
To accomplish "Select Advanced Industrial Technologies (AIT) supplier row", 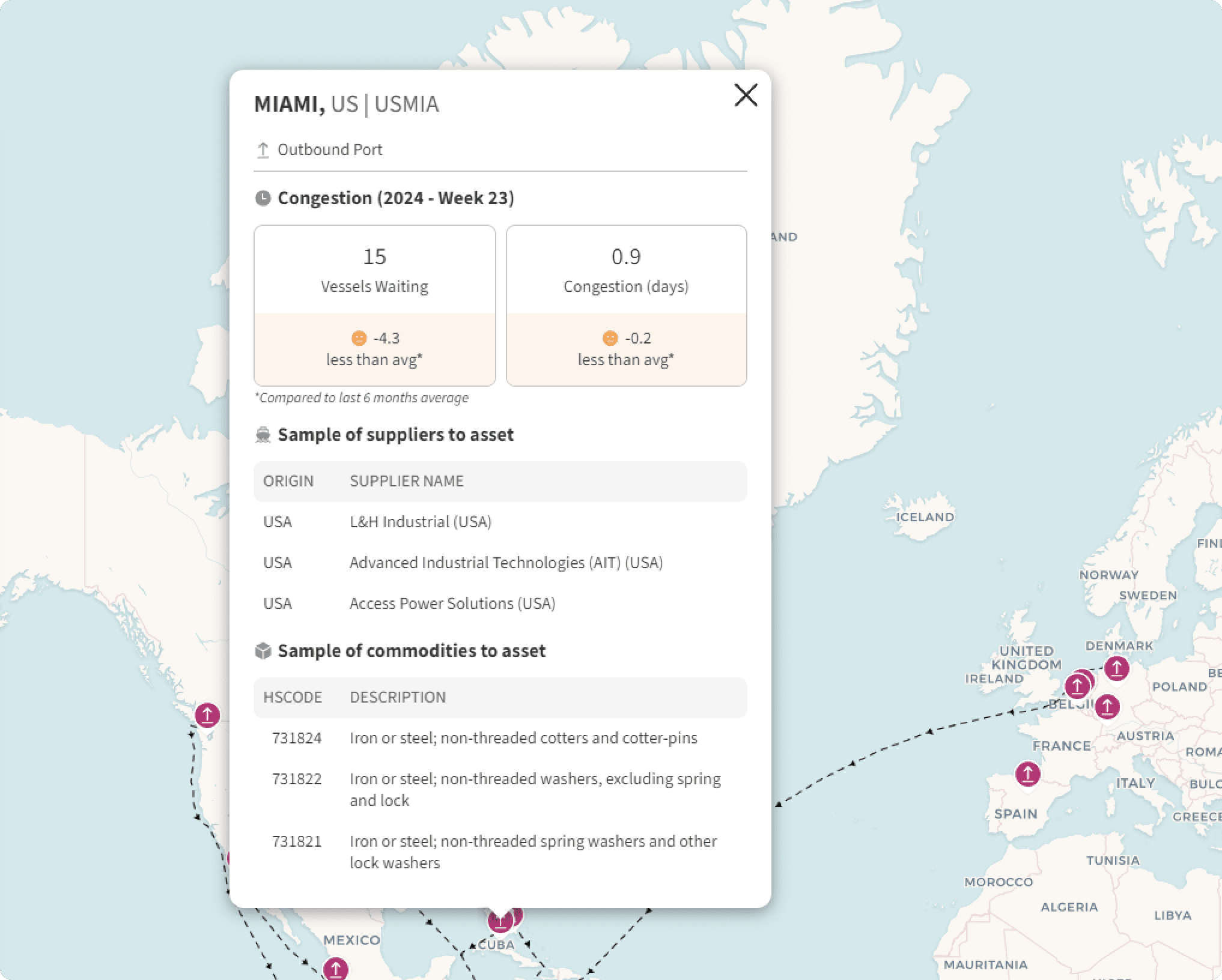I will pyautogui.click(x=506, y=563).
